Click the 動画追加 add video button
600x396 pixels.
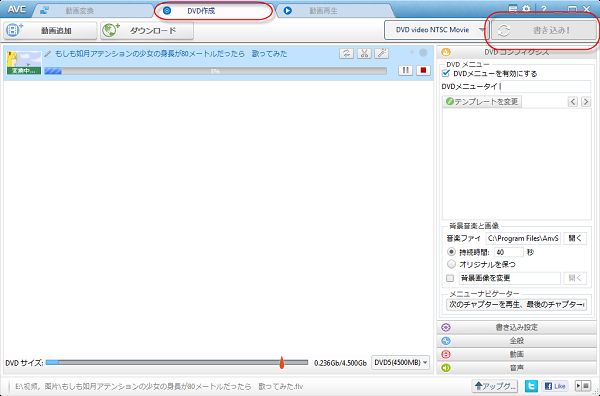point(51,31)
